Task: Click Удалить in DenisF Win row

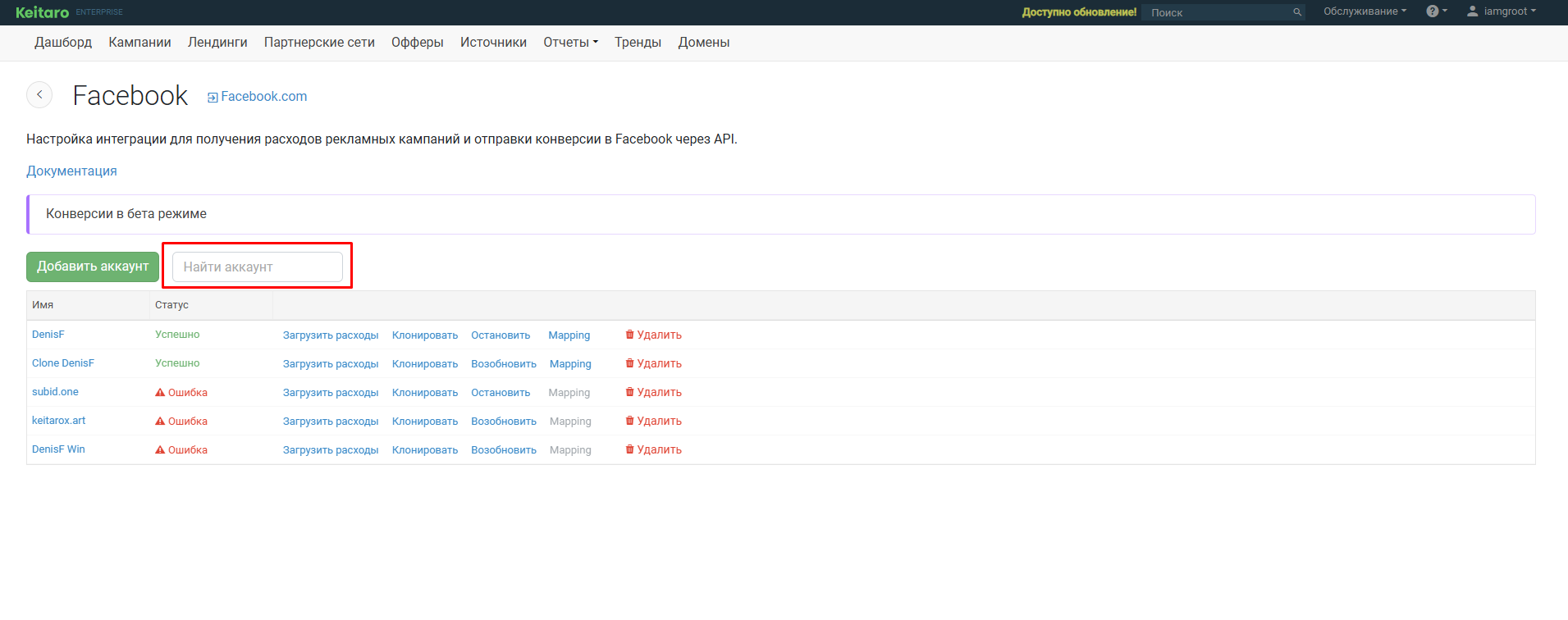Action: pyautogui.click(x=653, y=450)
